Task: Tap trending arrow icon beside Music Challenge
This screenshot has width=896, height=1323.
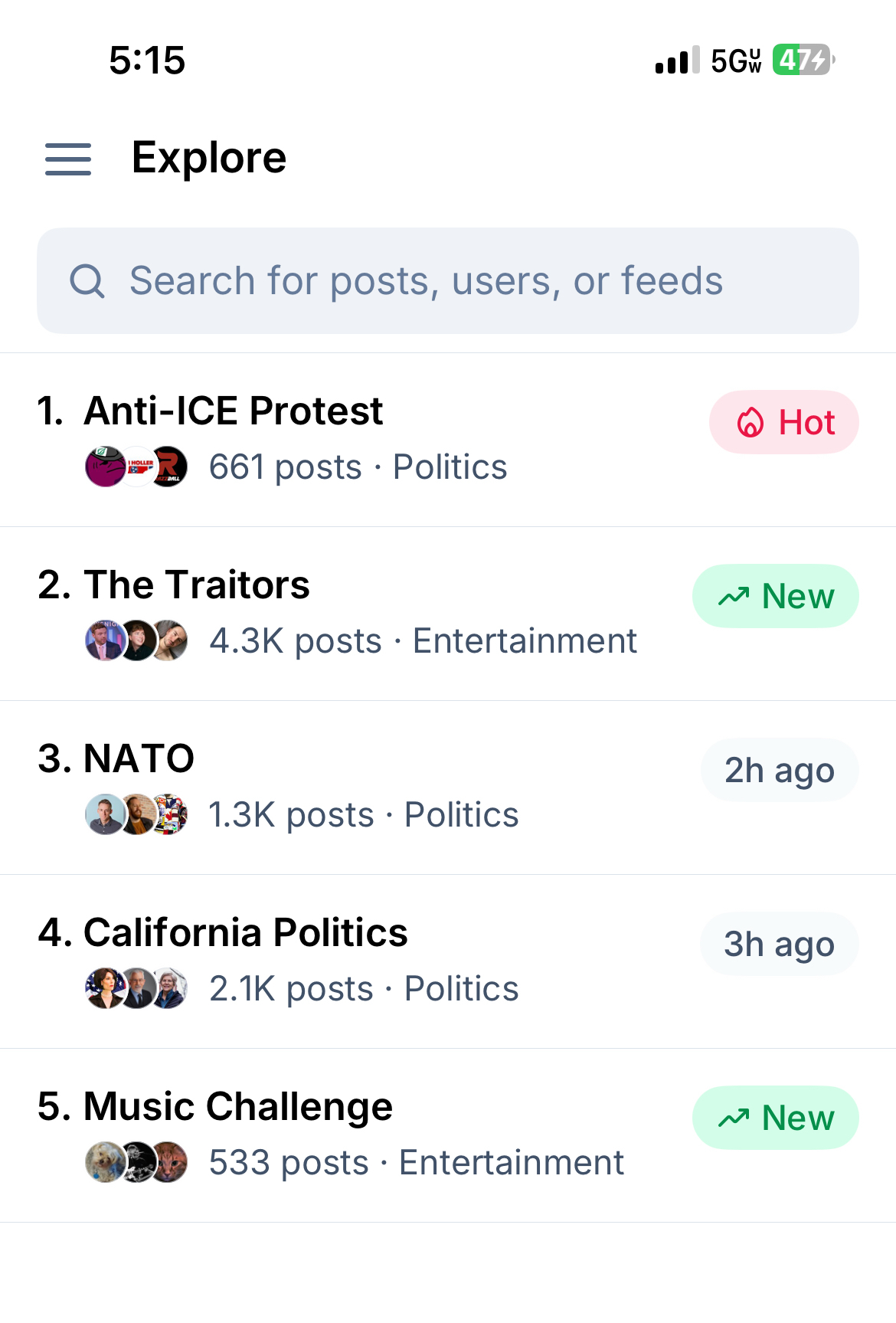Action: (x=734, y=1118)
